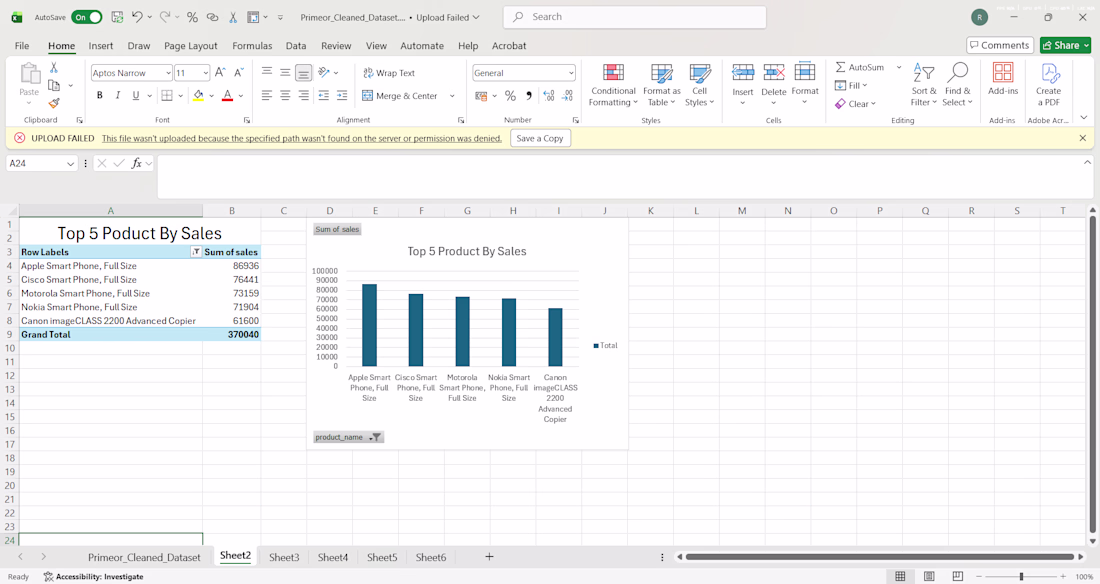Apply Borders to the selected cell
The width and height of the screenshot is (1100, 584).
coord(167,95)
